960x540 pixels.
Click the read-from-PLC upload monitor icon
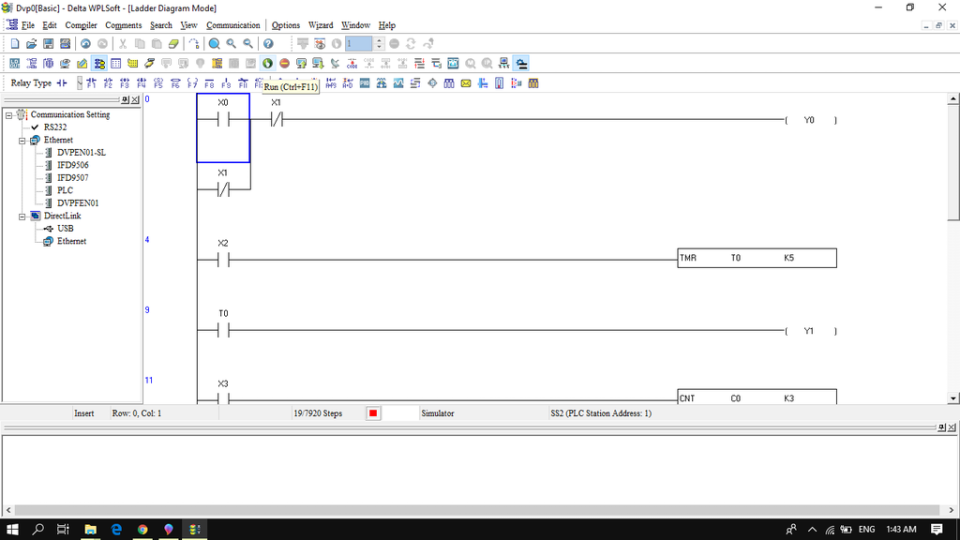(x=301, y=63)
